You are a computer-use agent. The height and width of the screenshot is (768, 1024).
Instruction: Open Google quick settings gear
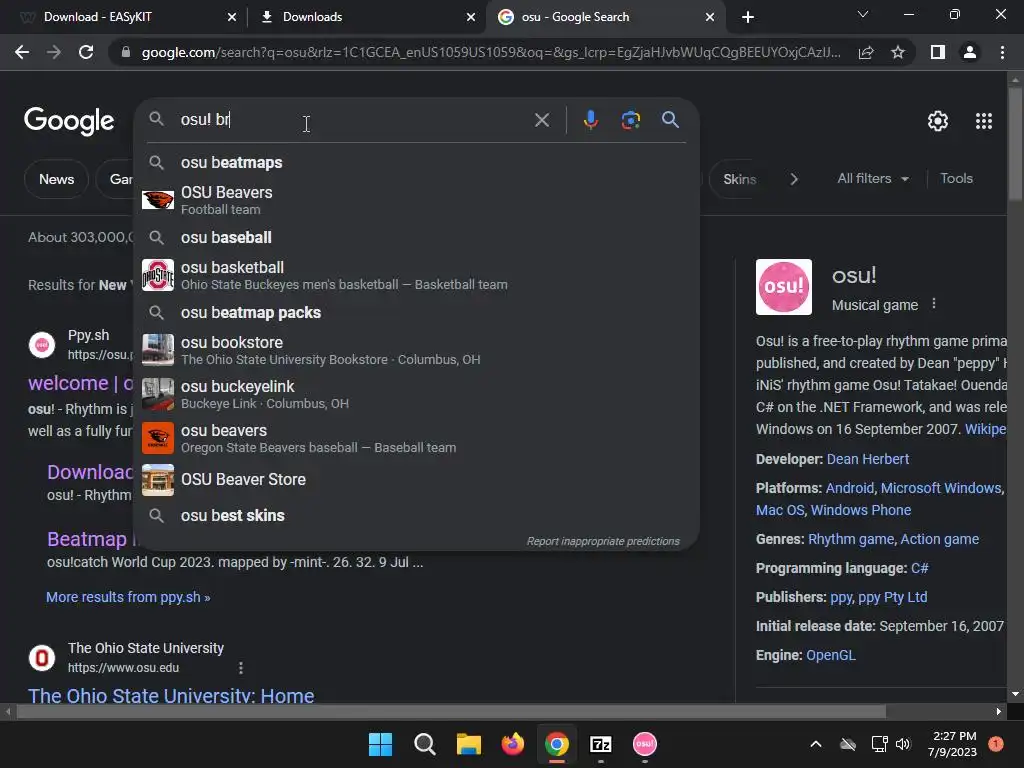tap(938, 121)
